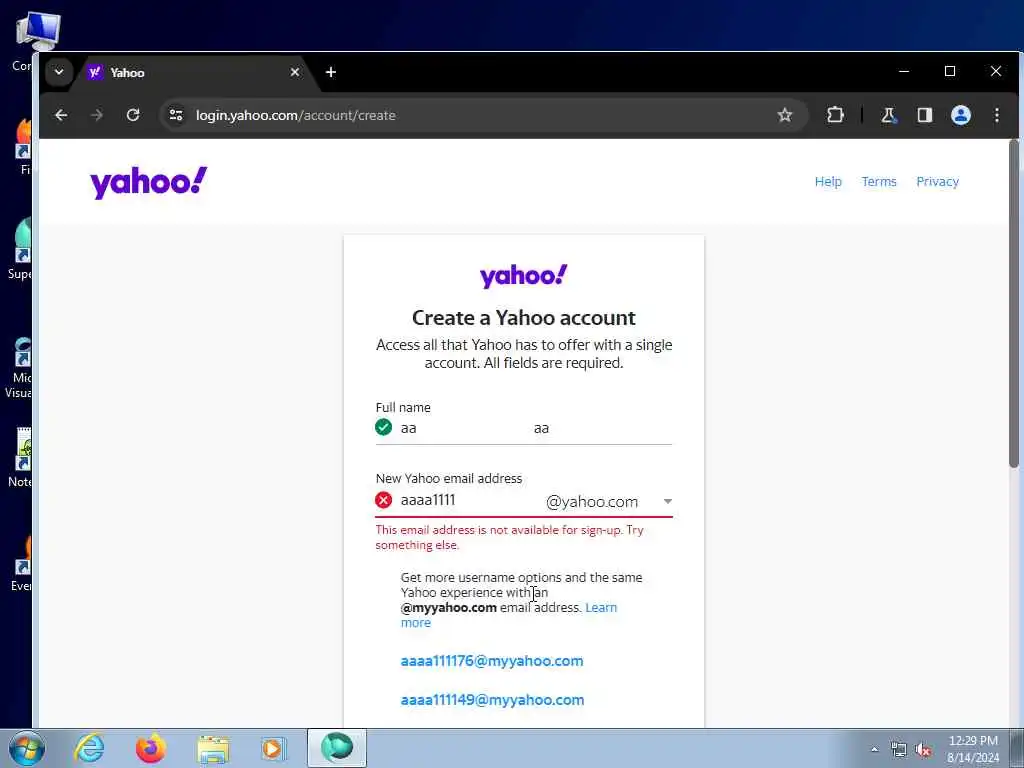Open Windows Media Player from taskbar

[274, 749]
